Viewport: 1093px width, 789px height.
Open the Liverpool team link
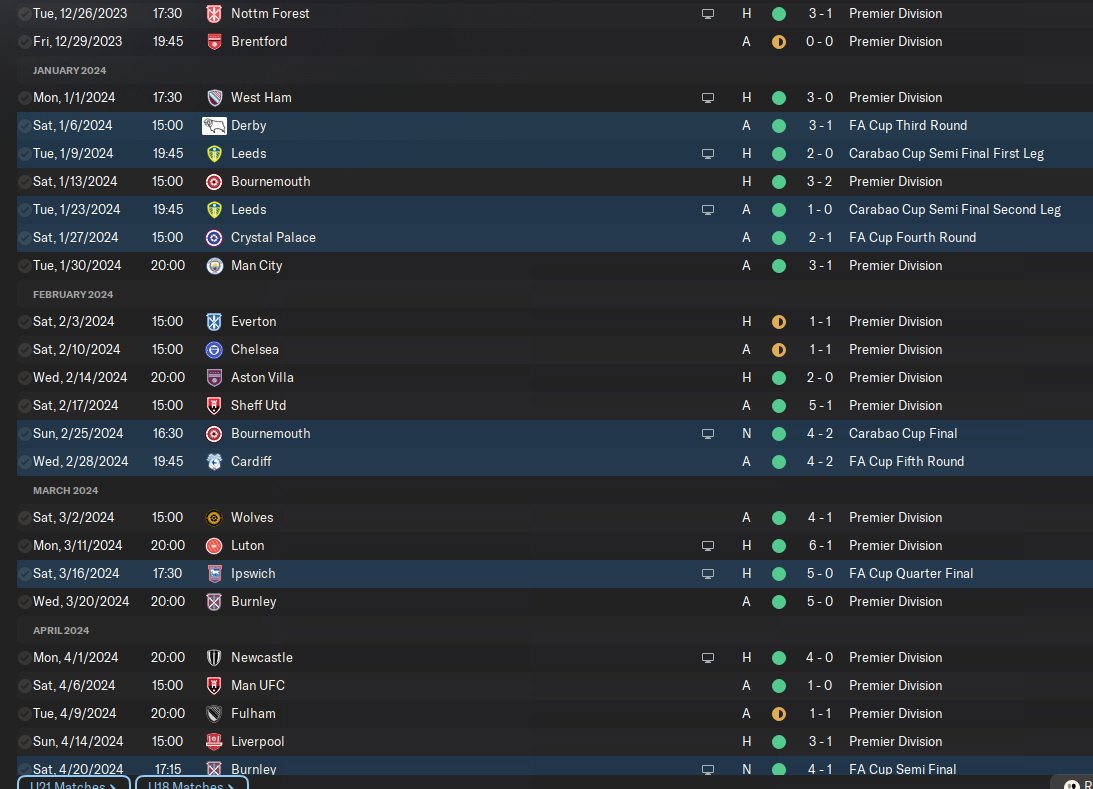tap(257, 742)
